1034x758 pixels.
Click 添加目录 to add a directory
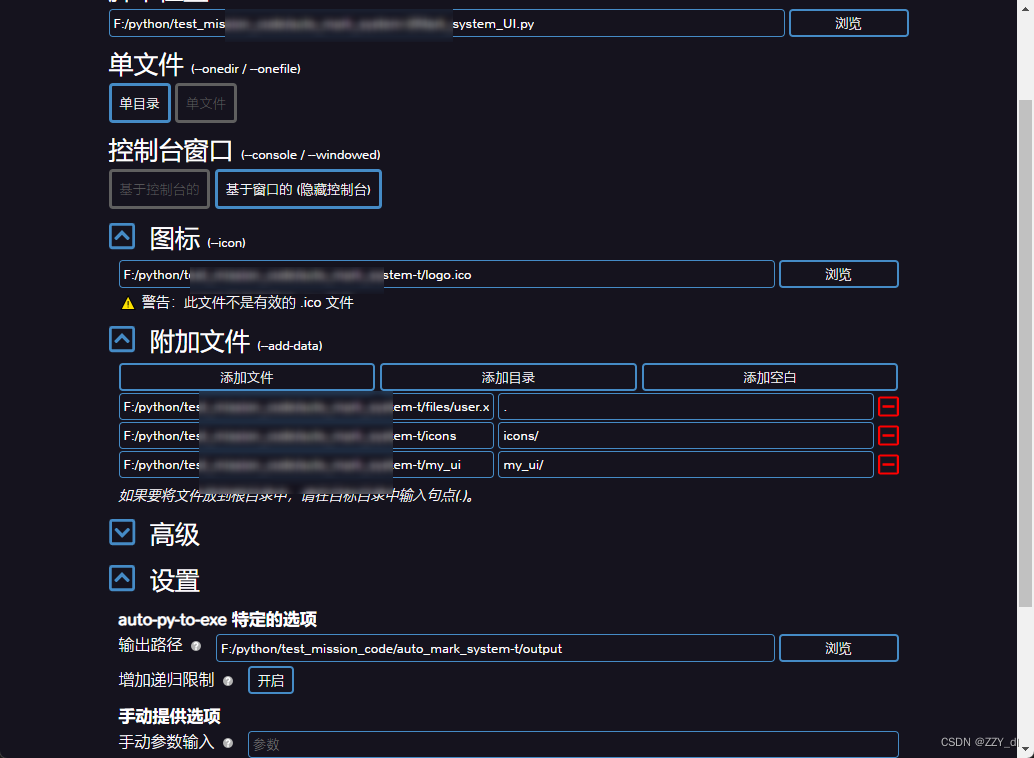tap(507, 377)
